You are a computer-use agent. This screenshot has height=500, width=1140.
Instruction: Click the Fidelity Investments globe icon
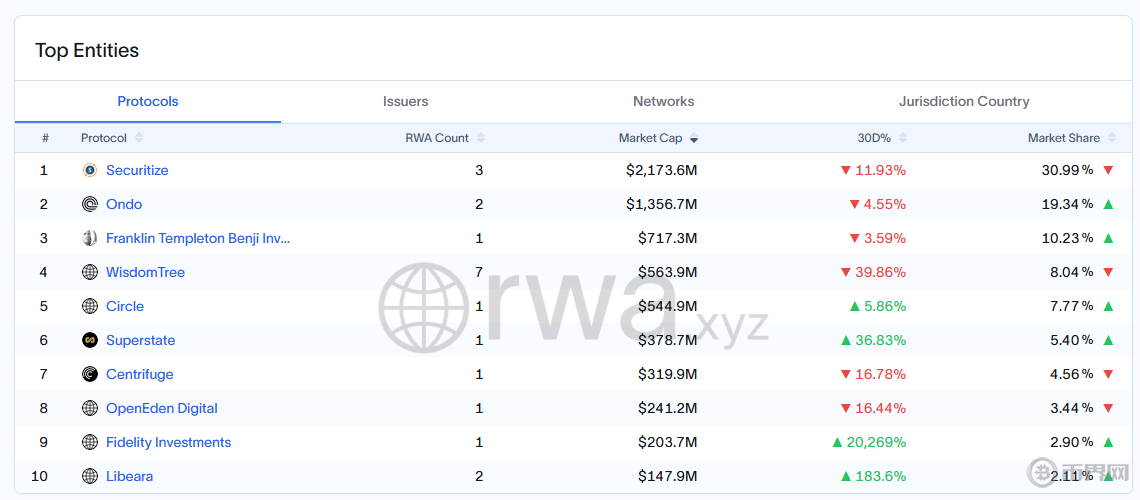click(90, 442)
